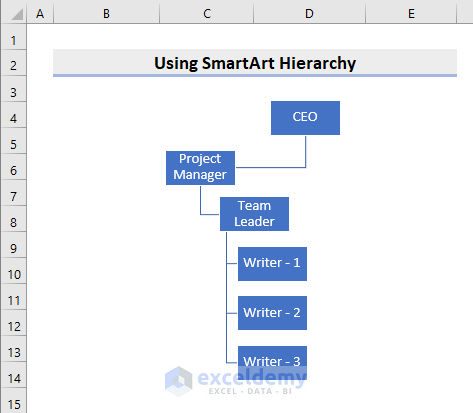Screen dimensions: 473x413
Task: Select the Writer - 2 box
Action: pos(272,313)
